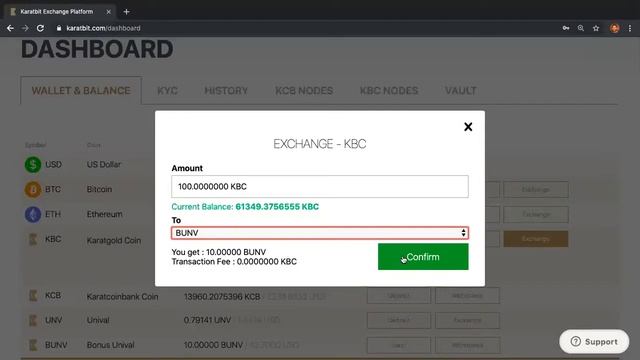Click the 'Karatcoinbank Coin' name
The height and width of the screenshot is (360, 640).
(x=122, y=297)
